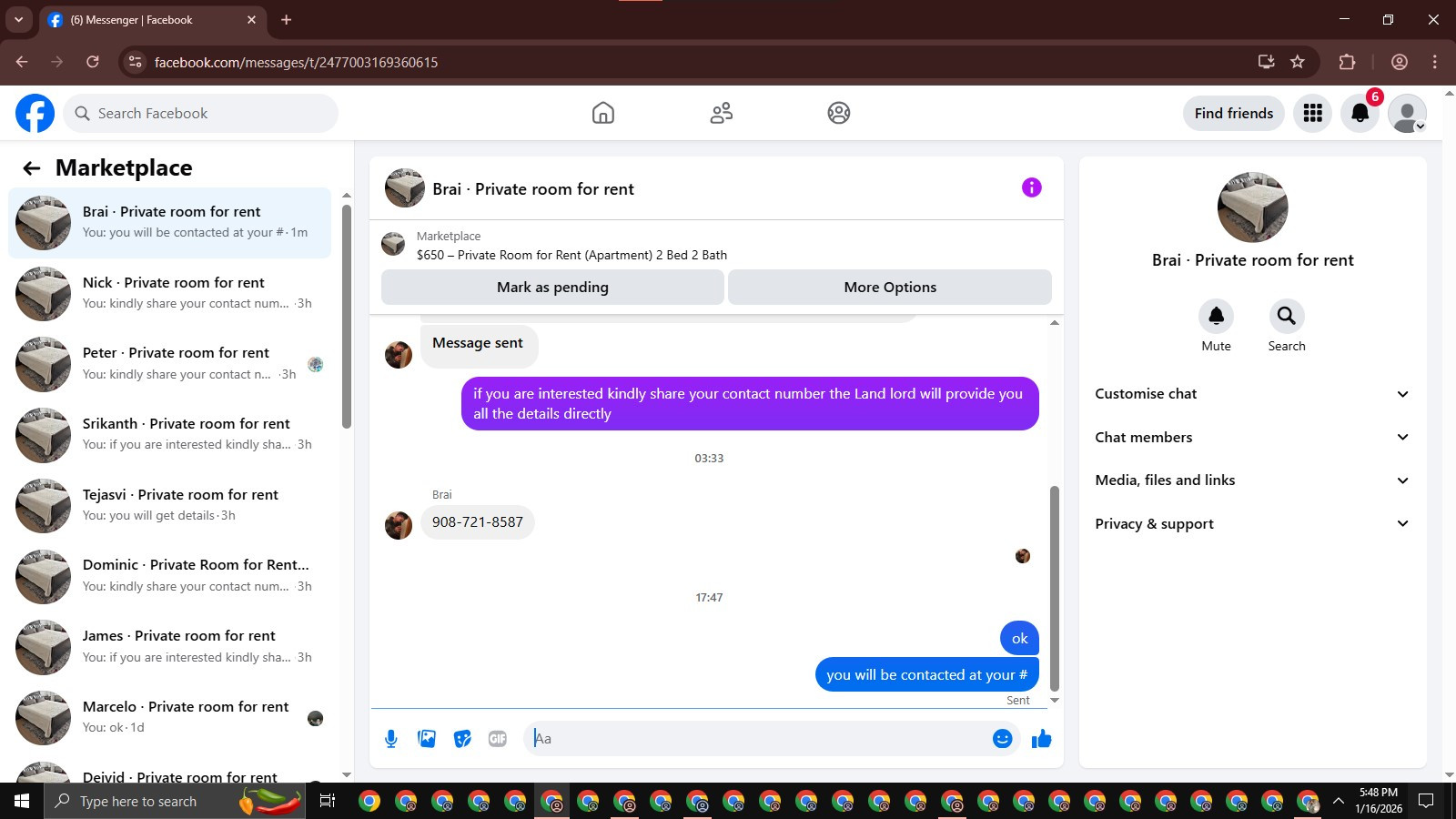Click the chat messages scrollbar
This screenshot has height=819, width=1456.
pyautogui.click(x=1055, y=589)
